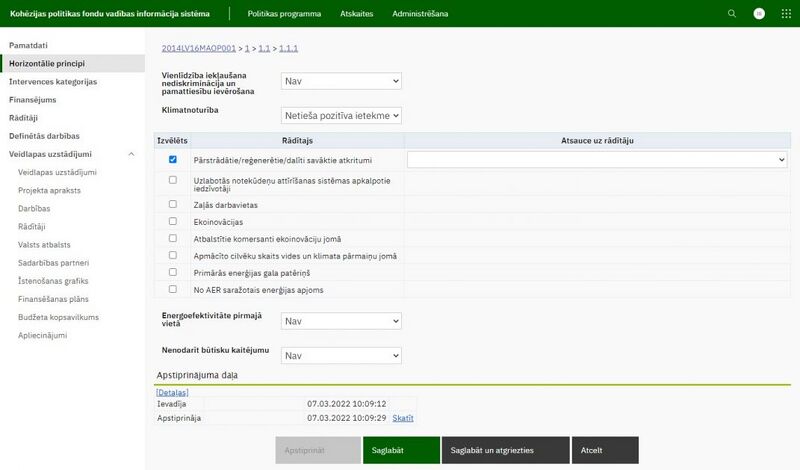Uncheck Pārstrādātie/reģenerētie/dalīti savāktie atkritumi checkbox
Viewport: 800px width, 470px height.
pyautogui.click(x=173, y=159)
